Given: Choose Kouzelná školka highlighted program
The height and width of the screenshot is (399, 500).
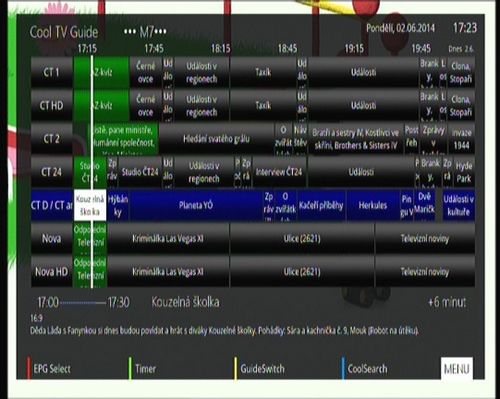Looking at the screenshot, I should 90,205.
